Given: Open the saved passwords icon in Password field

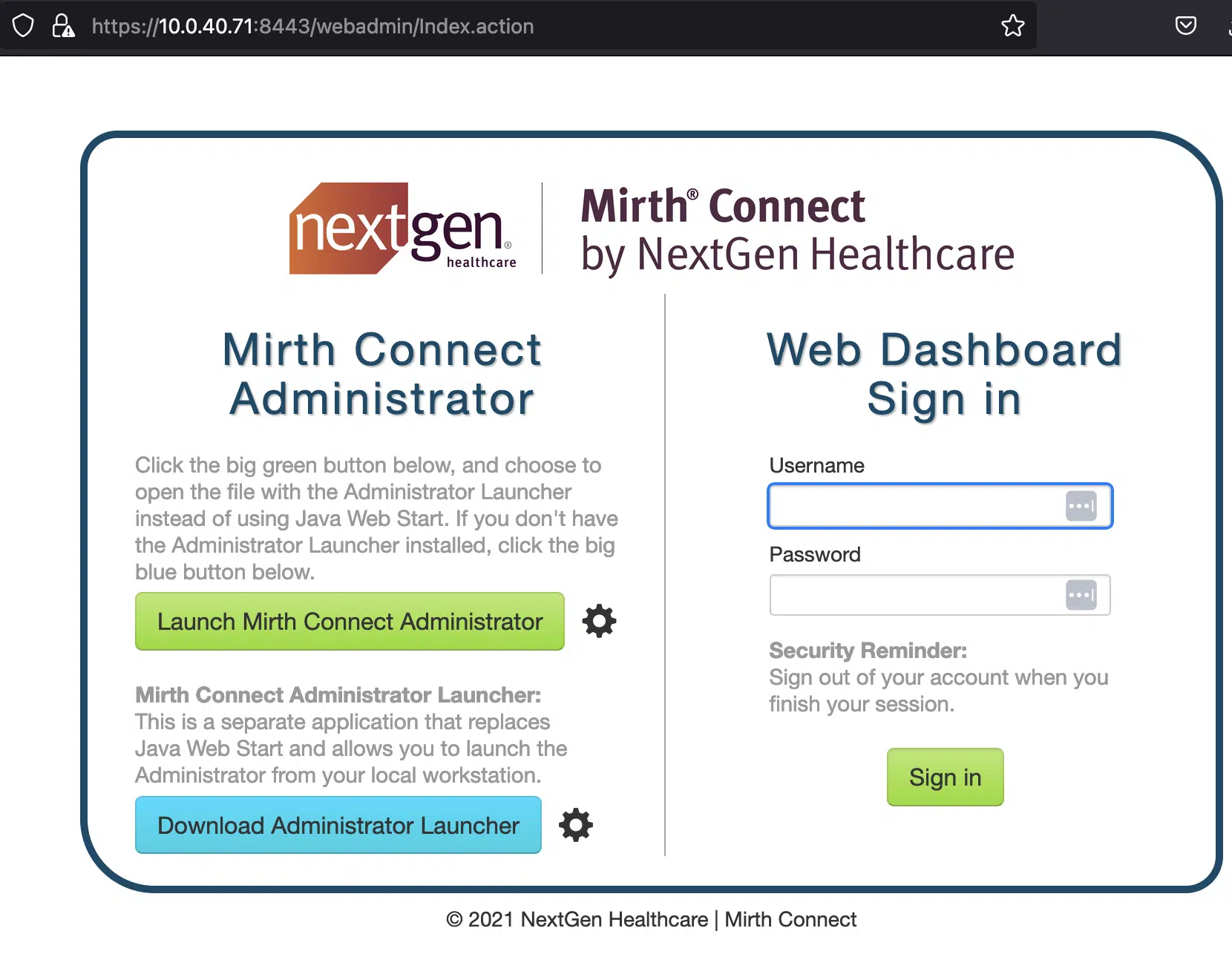Looking at the screenshot, I should 1082,595.
